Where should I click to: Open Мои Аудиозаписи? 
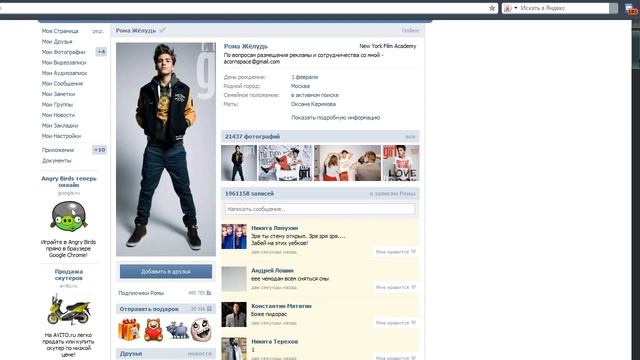click(64, 73)
